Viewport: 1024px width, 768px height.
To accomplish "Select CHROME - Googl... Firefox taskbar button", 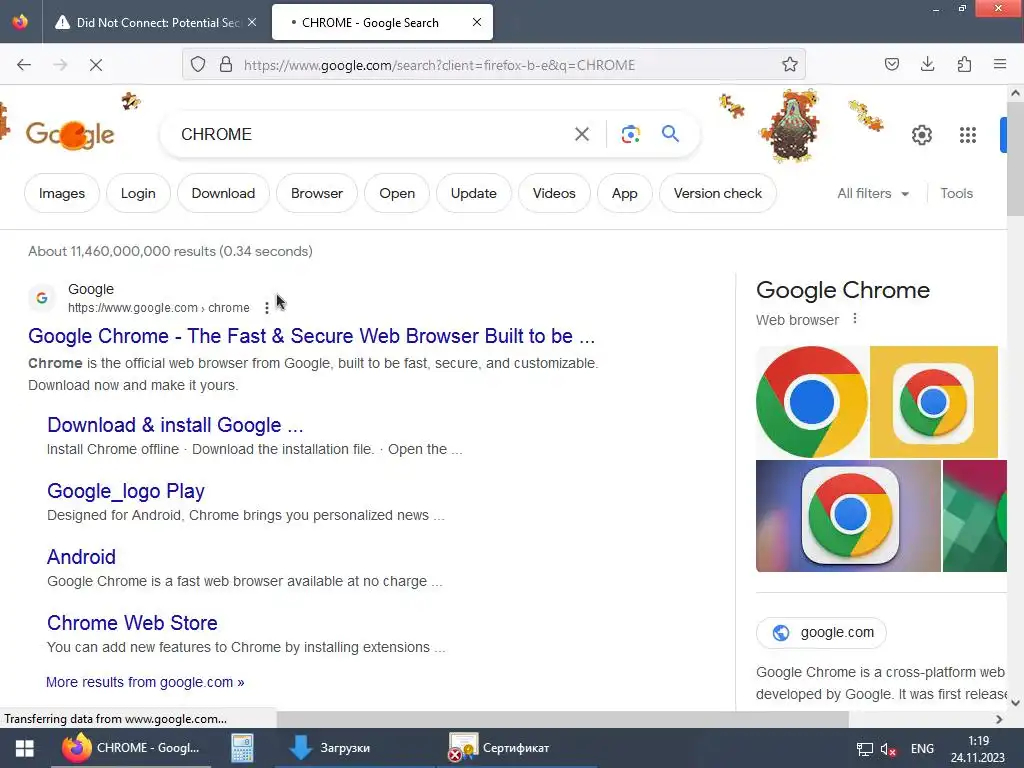I will tap(131, 748).
